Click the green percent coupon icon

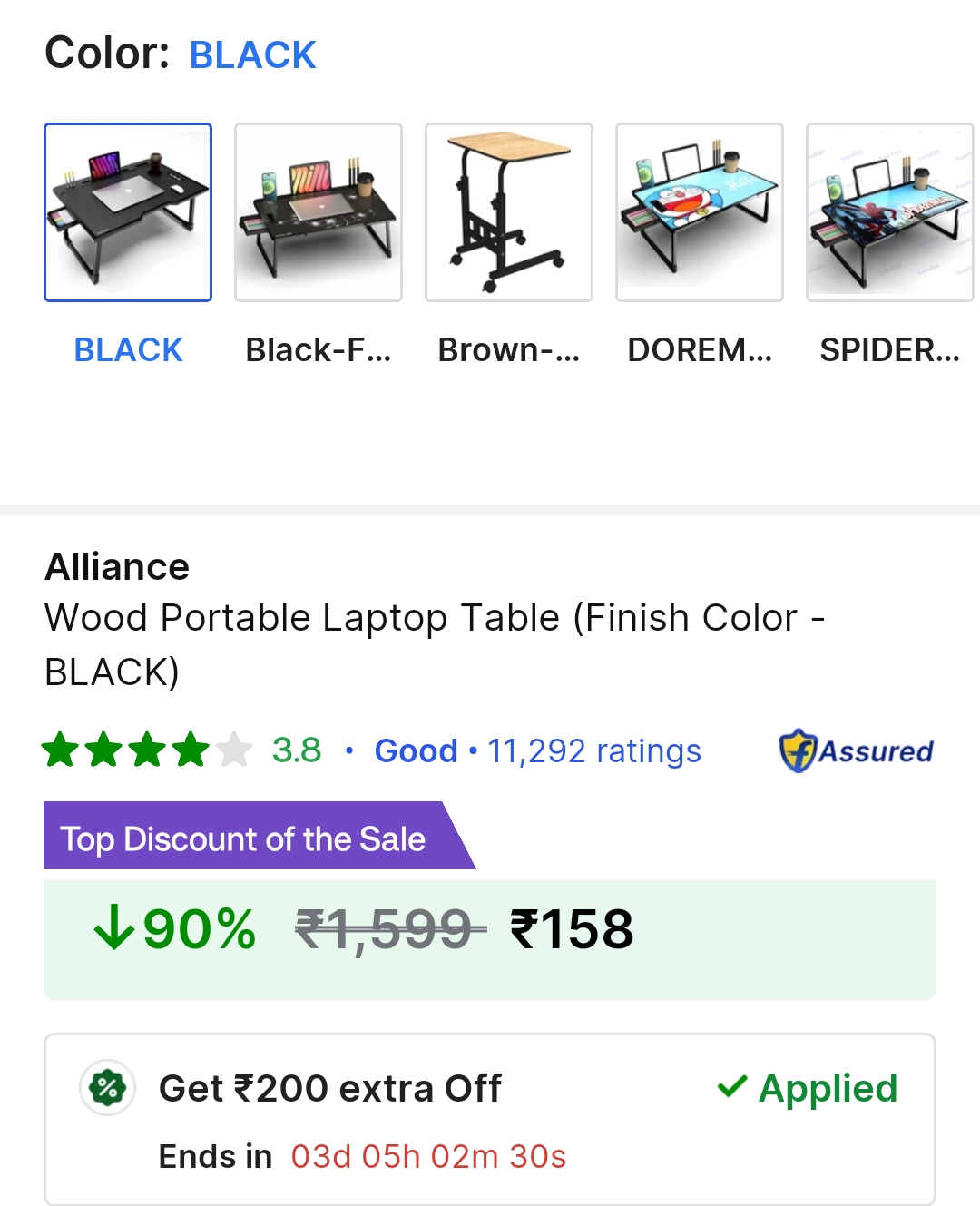coord(108,1088)
